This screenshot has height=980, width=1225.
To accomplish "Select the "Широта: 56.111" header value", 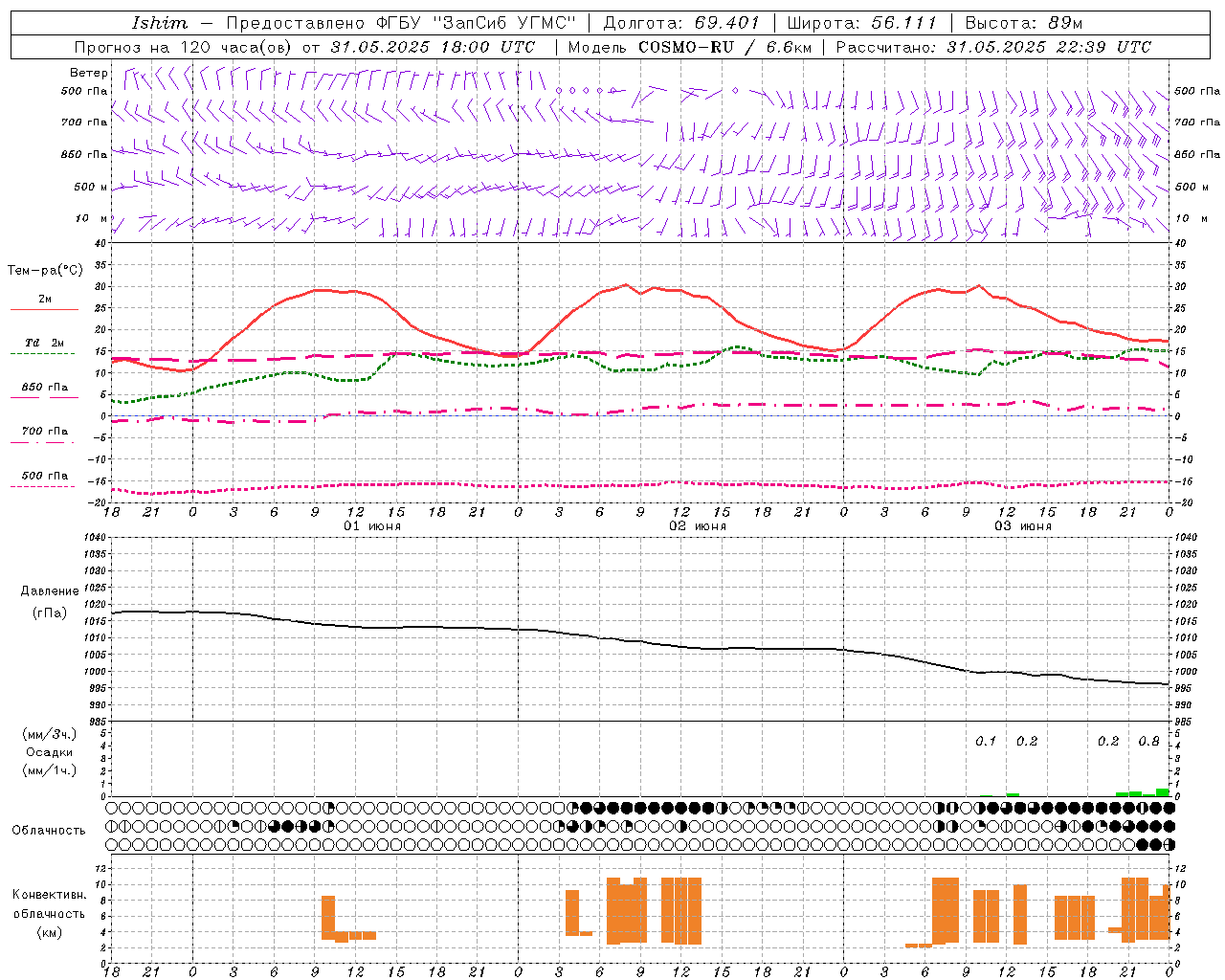I will click(861, 23).
